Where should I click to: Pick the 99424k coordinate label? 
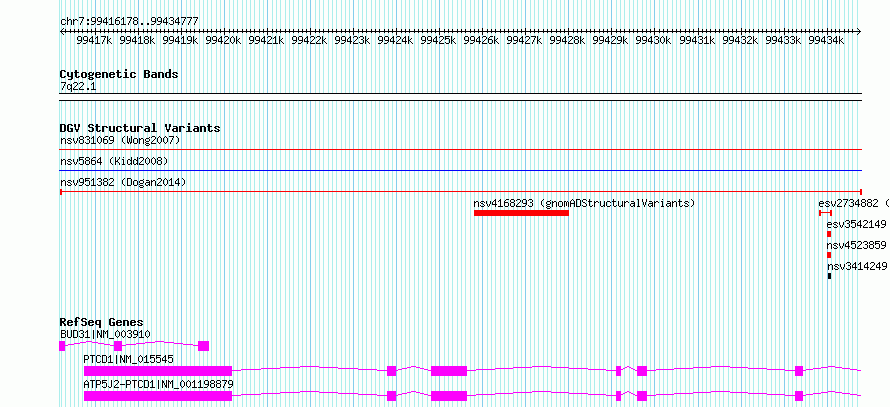pyautogui.click(x=395, y=40)
